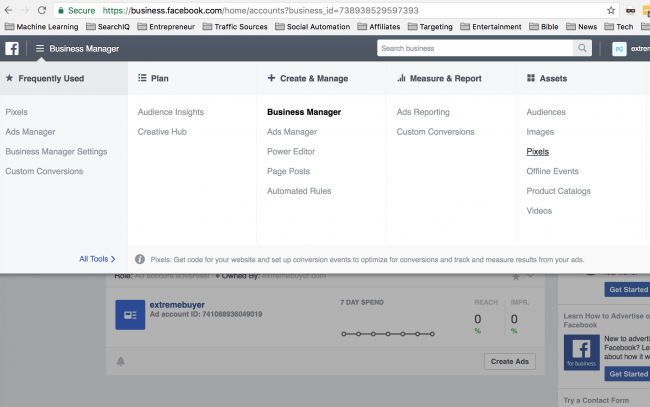
Task: Open Audience Insights
Action: [171, 112]
